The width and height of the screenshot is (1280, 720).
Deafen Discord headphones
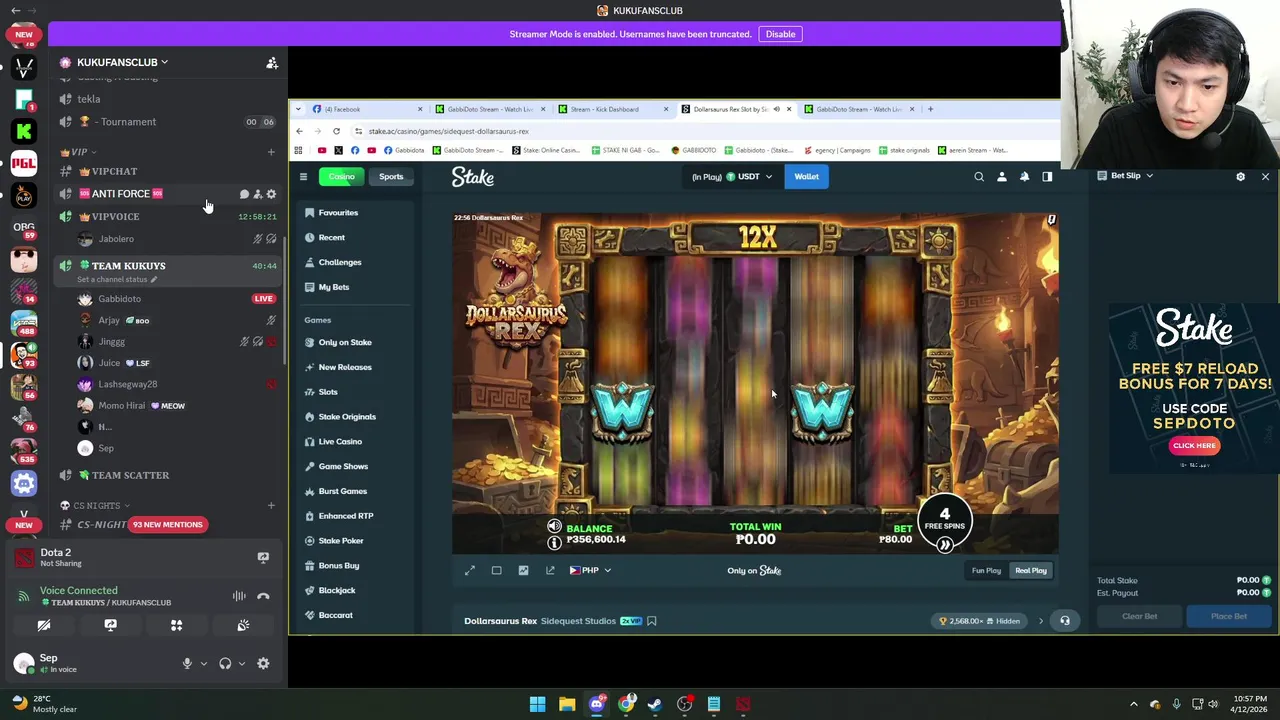click(225, 663)
